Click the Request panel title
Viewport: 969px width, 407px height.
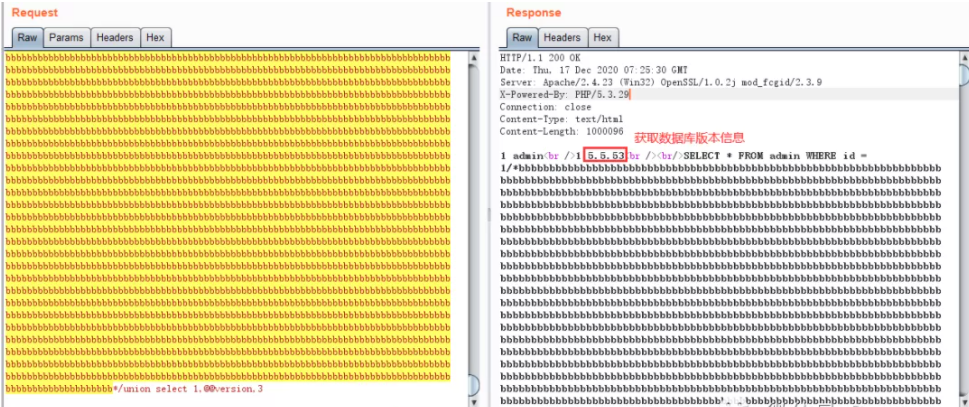point(35,13)
